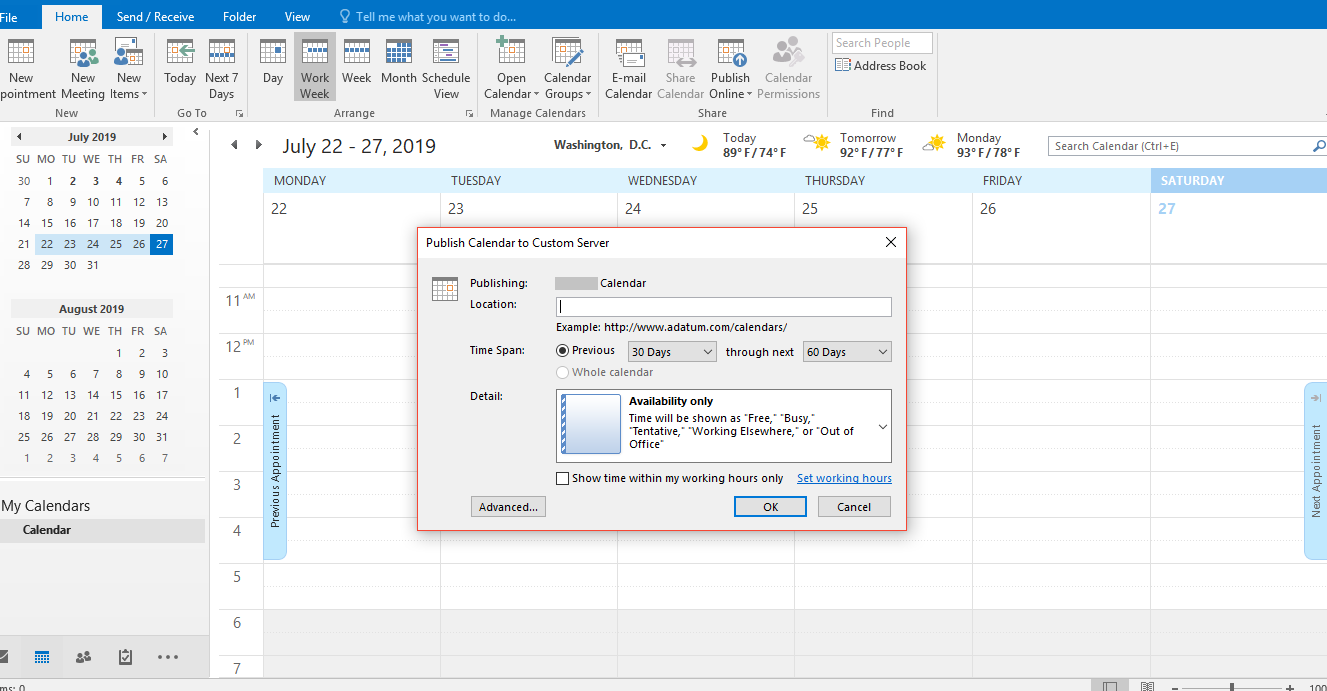Collapse the folder pane
Viewport: 1327px width, 691px height.
(196, 132)
